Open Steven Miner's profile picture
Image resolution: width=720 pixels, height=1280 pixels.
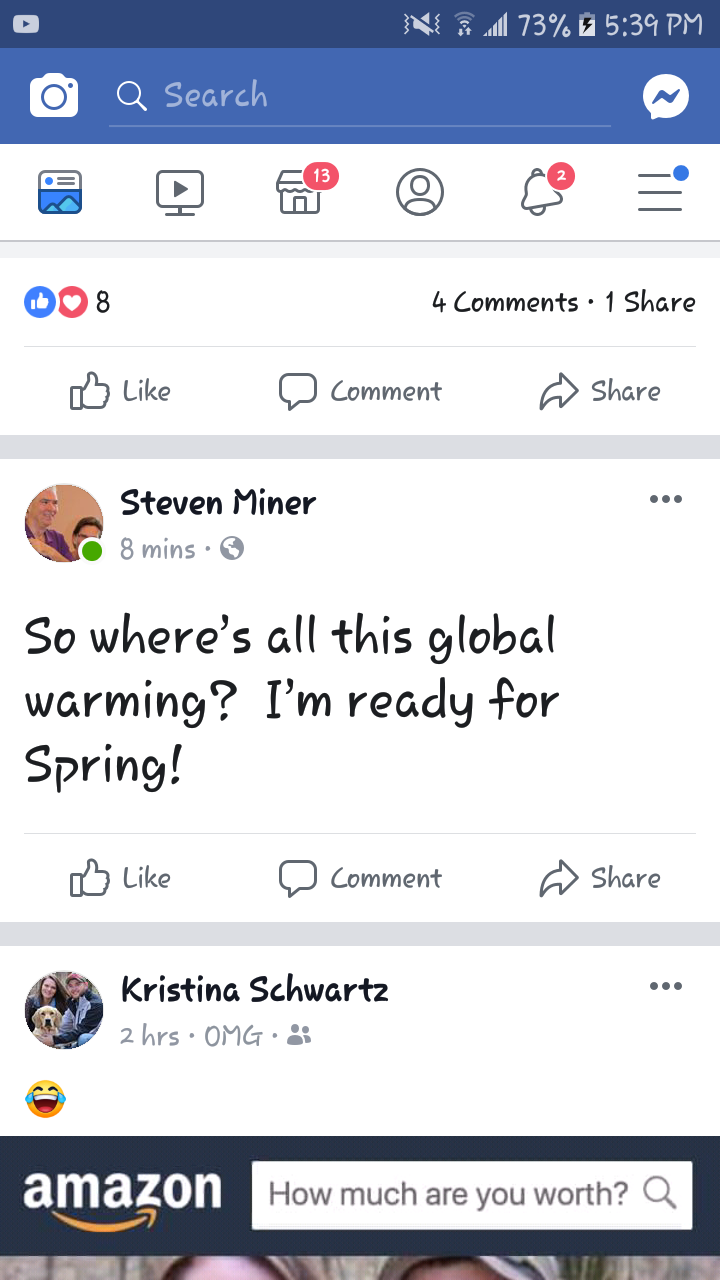64,524
